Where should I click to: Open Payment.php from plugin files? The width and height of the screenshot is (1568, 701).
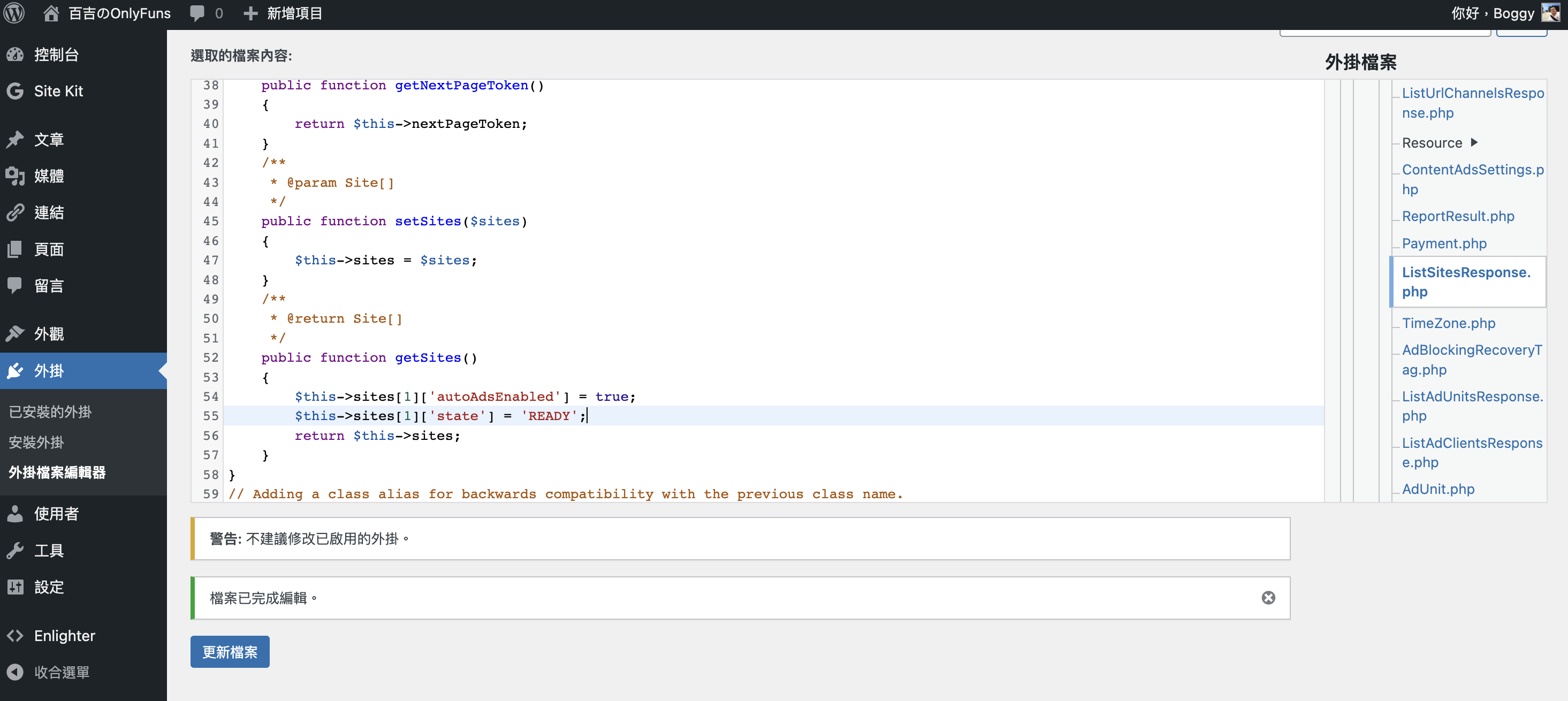(x=1444, y=243)
